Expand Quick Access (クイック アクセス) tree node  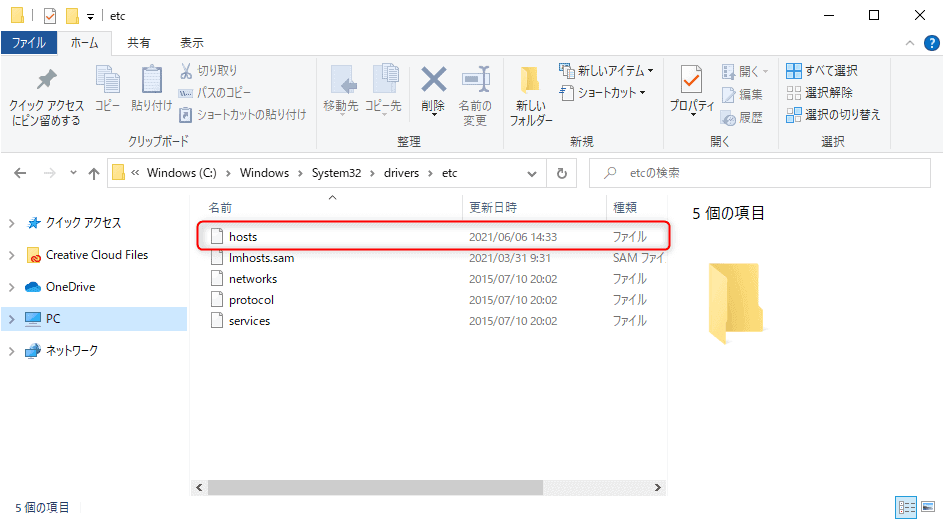click(11, 223)
